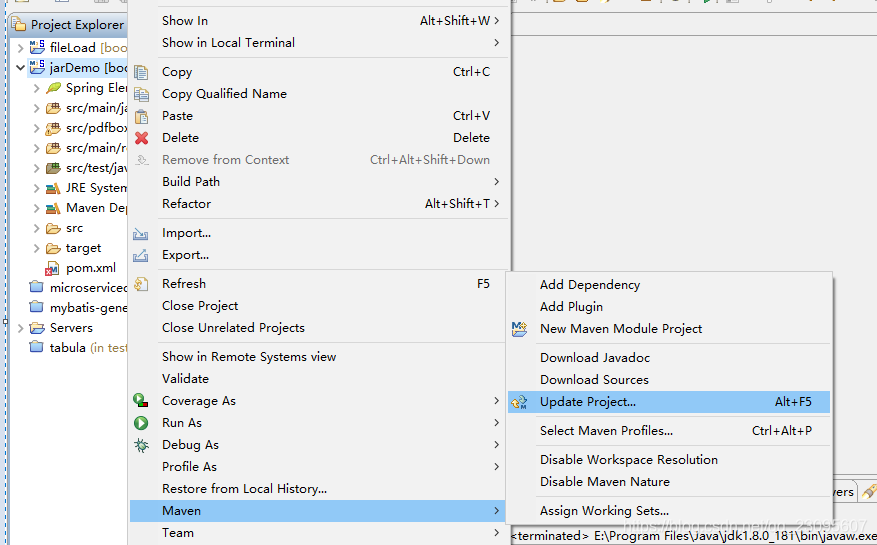Expand the Spring Elements node

[36, 88]
